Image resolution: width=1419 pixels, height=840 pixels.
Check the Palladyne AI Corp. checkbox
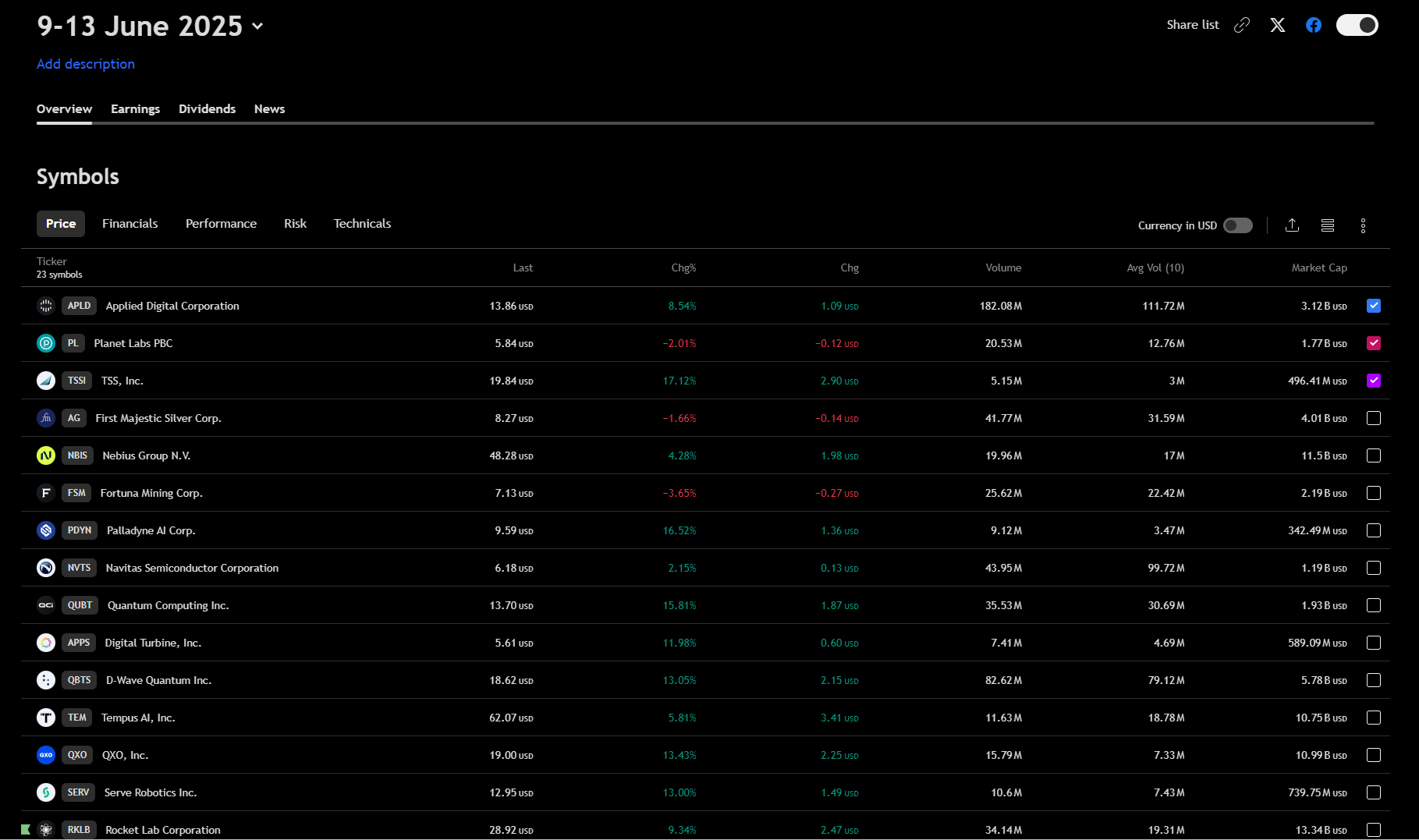[x=1374, y=530]
